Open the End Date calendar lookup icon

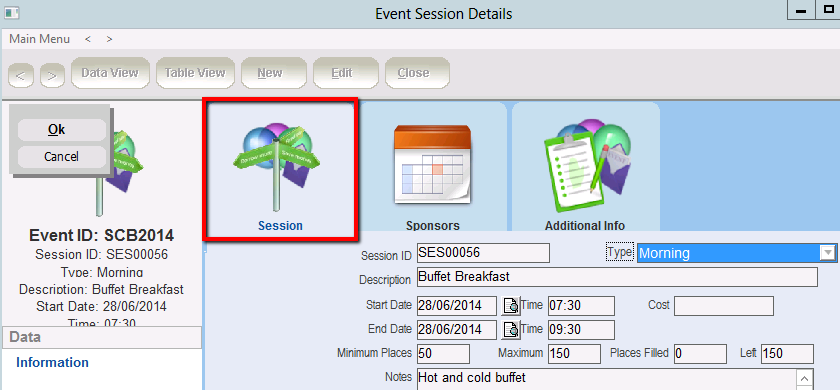pos(511,329)
